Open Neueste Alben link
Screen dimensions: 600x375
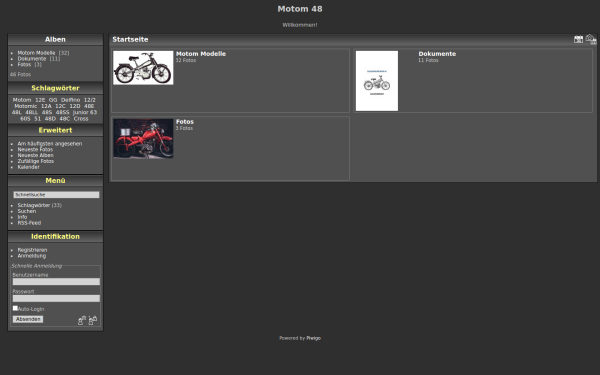(36, 155)
